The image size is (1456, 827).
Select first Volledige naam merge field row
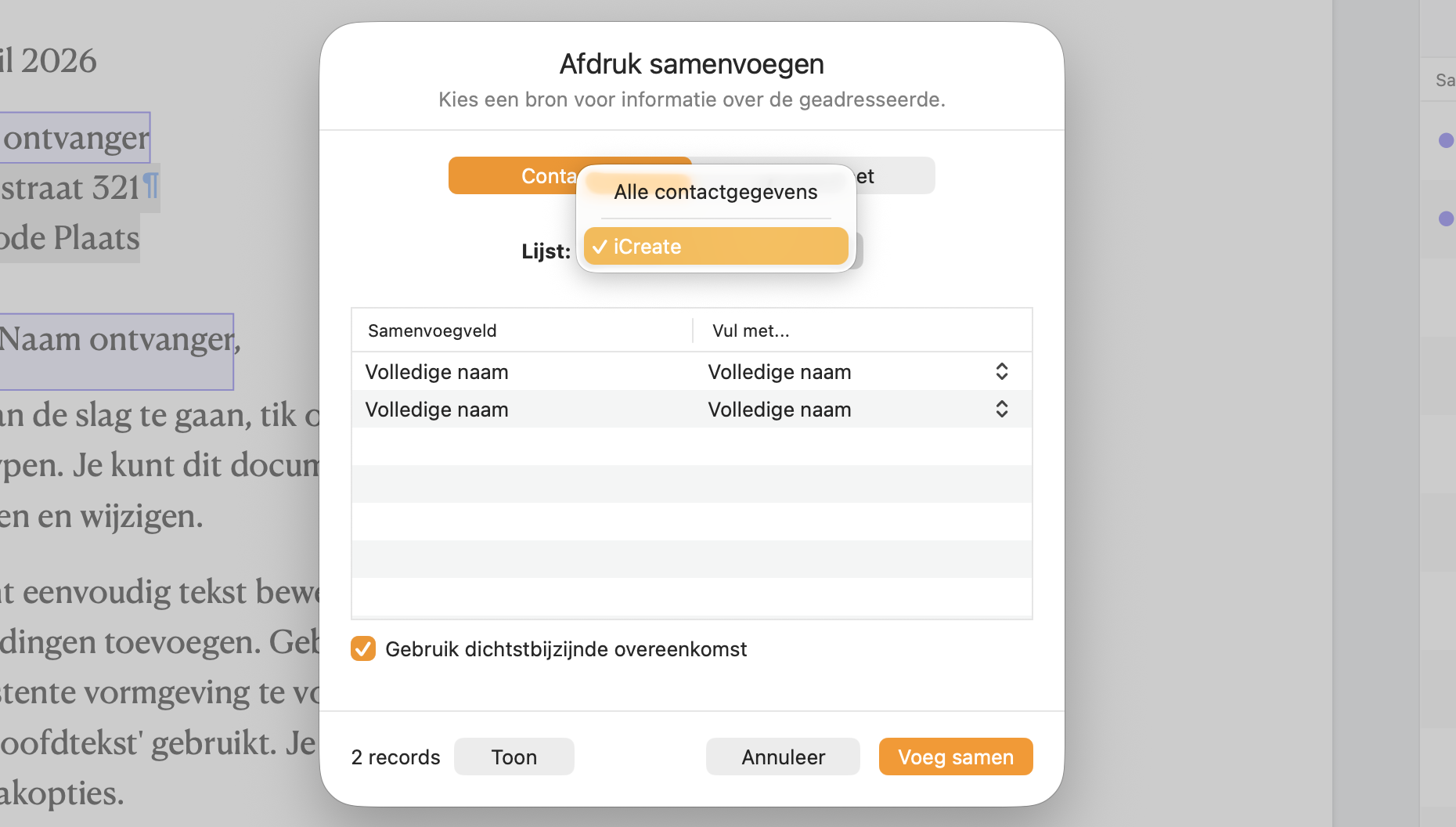[437, 372]
